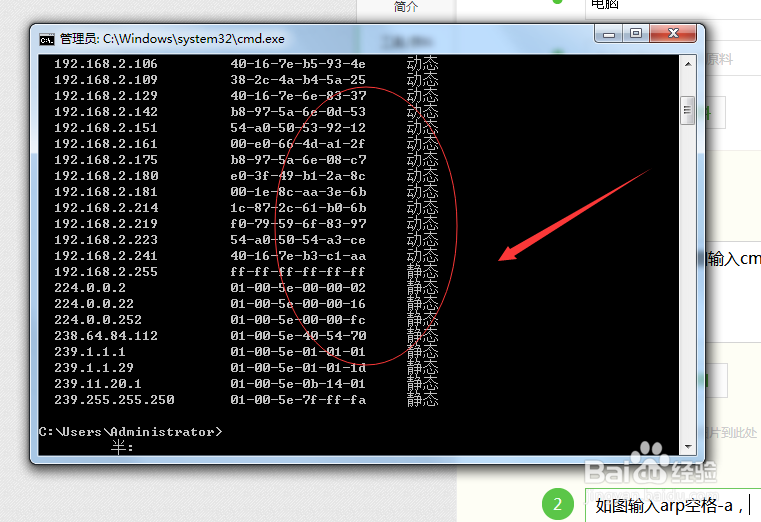Click MAC address 01-00-5e-01-01-1d
Screen dimensions: 761x522
tap(298, 368)
